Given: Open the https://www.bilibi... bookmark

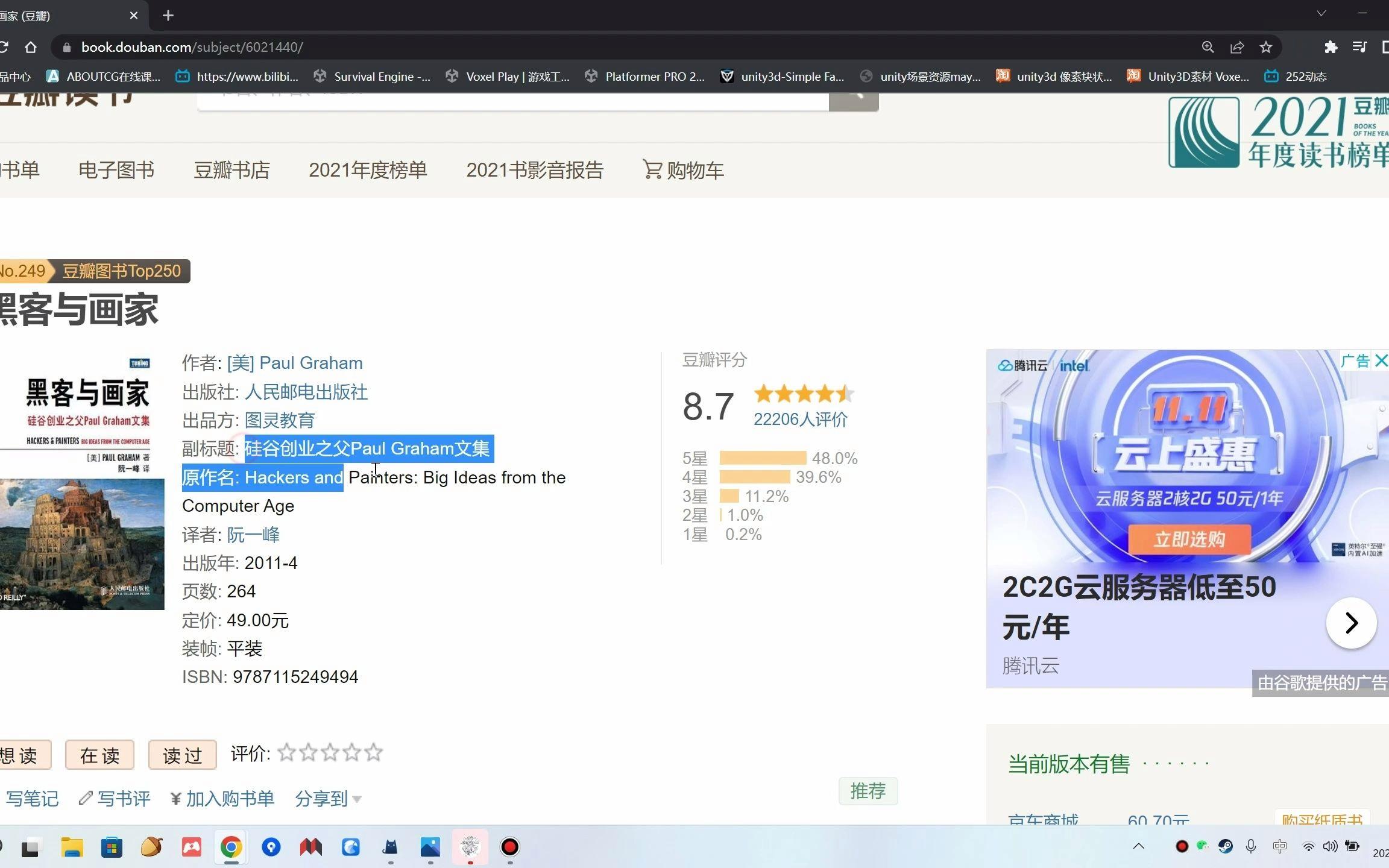Looking at the screenshot, I should (x=237, y=77).
